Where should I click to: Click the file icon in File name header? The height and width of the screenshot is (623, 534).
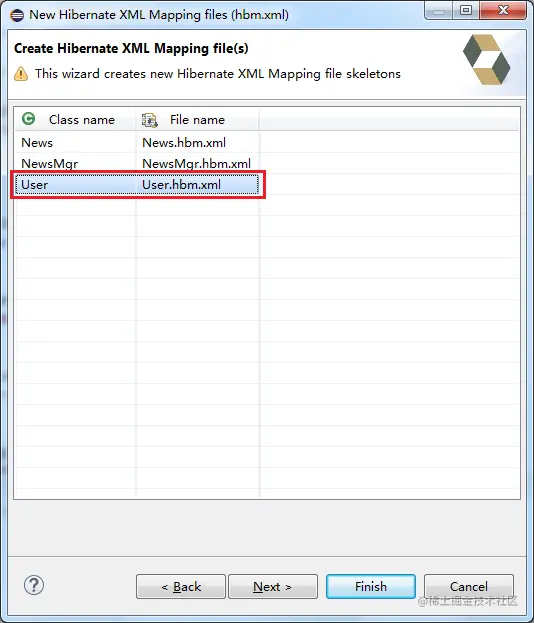pos(149,120)
